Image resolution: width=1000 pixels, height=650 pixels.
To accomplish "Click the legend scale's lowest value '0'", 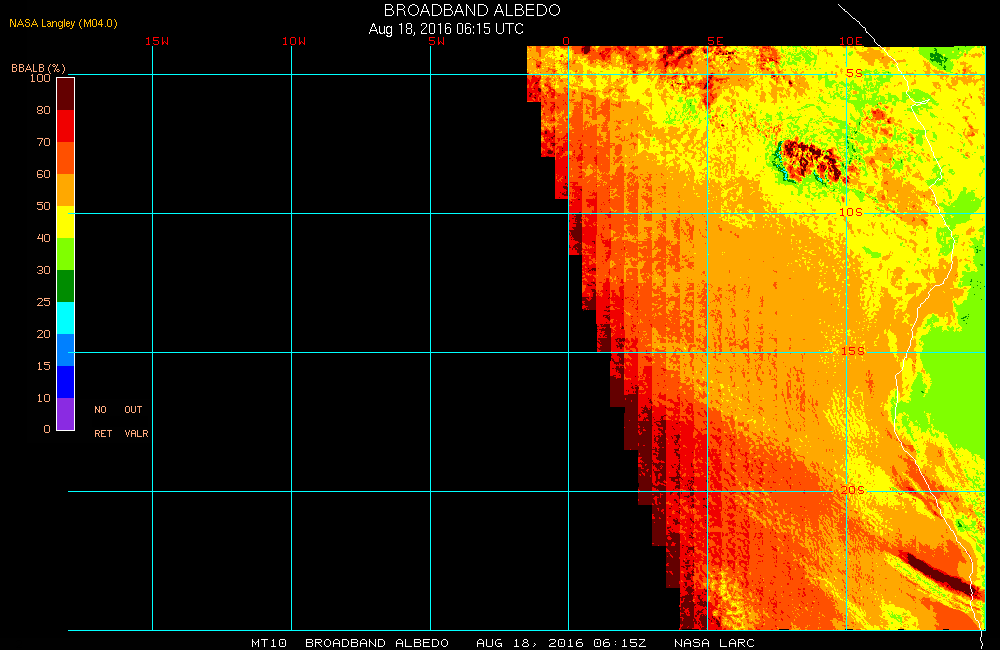I will (x=47, y=429).
